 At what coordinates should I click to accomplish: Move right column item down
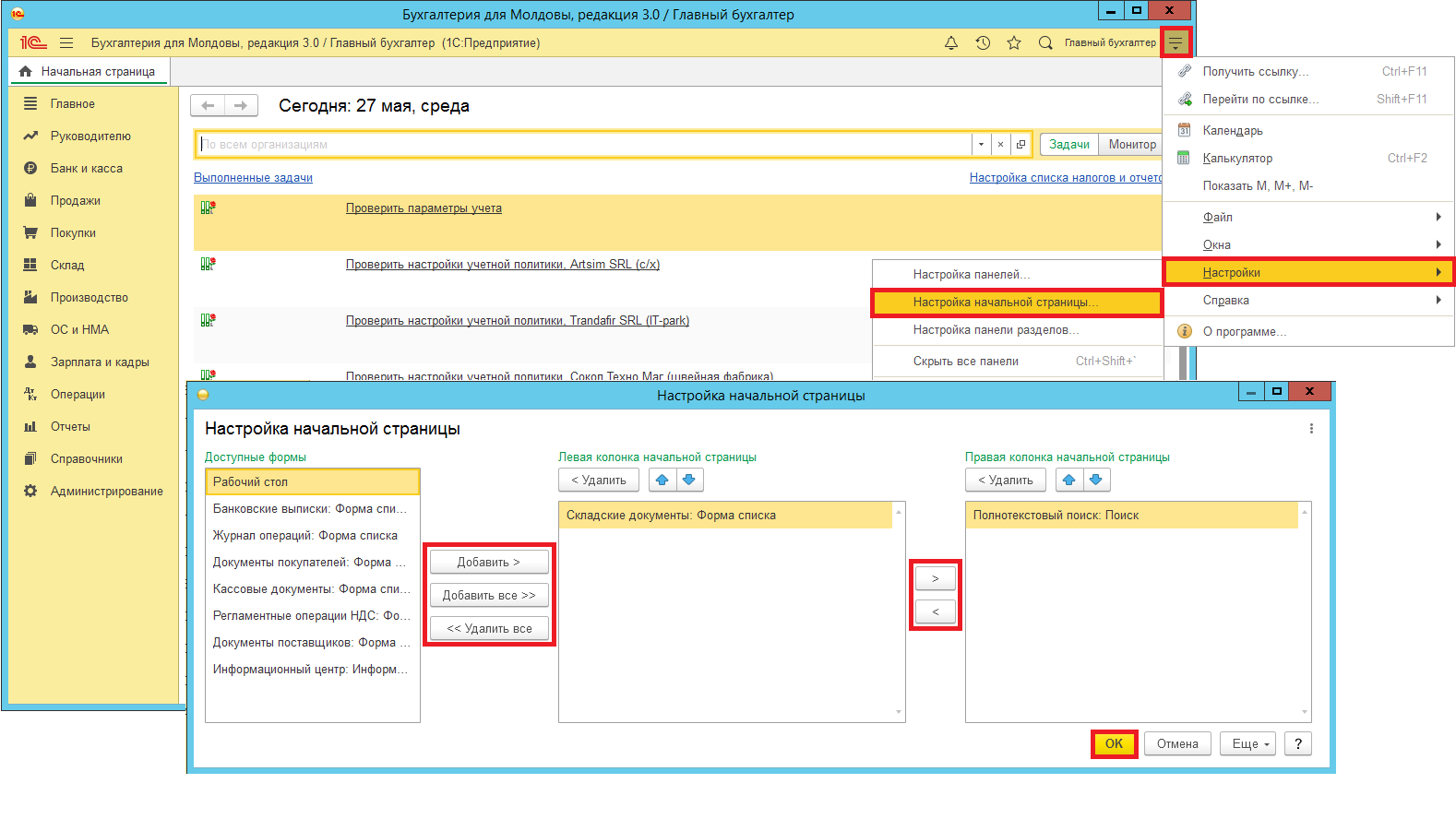click(x=1096, y=480)
